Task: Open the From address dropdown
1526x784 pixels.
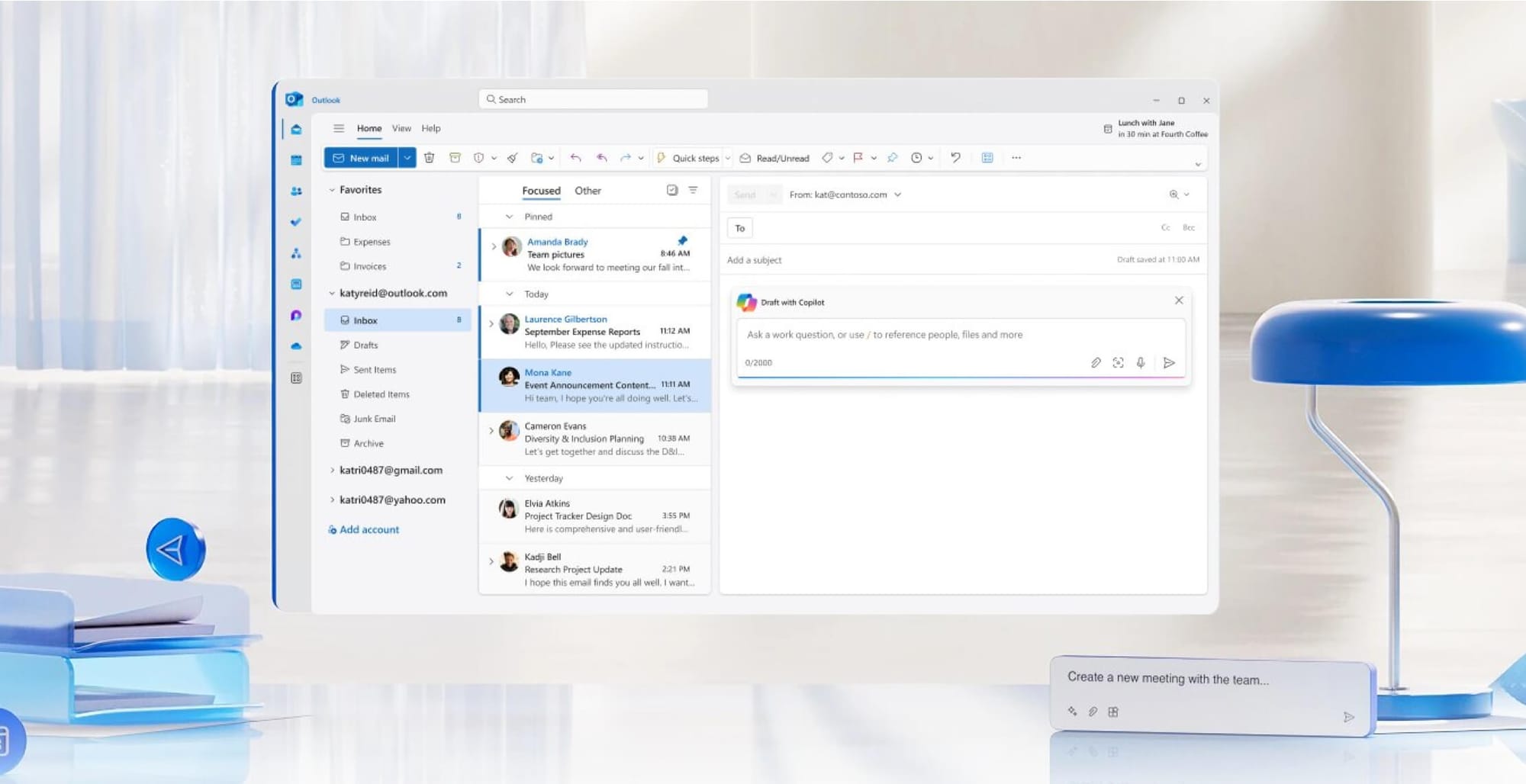Action: pos(899,194)
